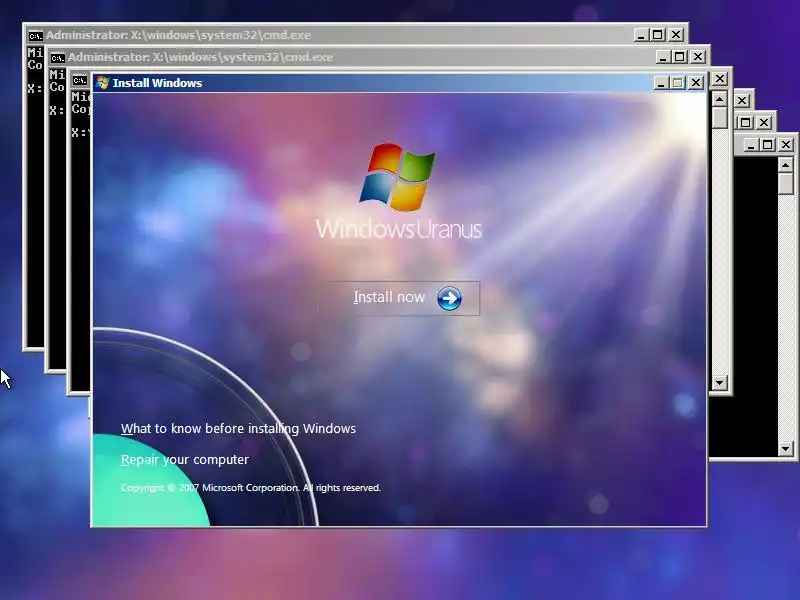Click scroll-down arrow of the rightmost console window
The width and height of the screenshot is (800, 600).
(x=786, y=449)
